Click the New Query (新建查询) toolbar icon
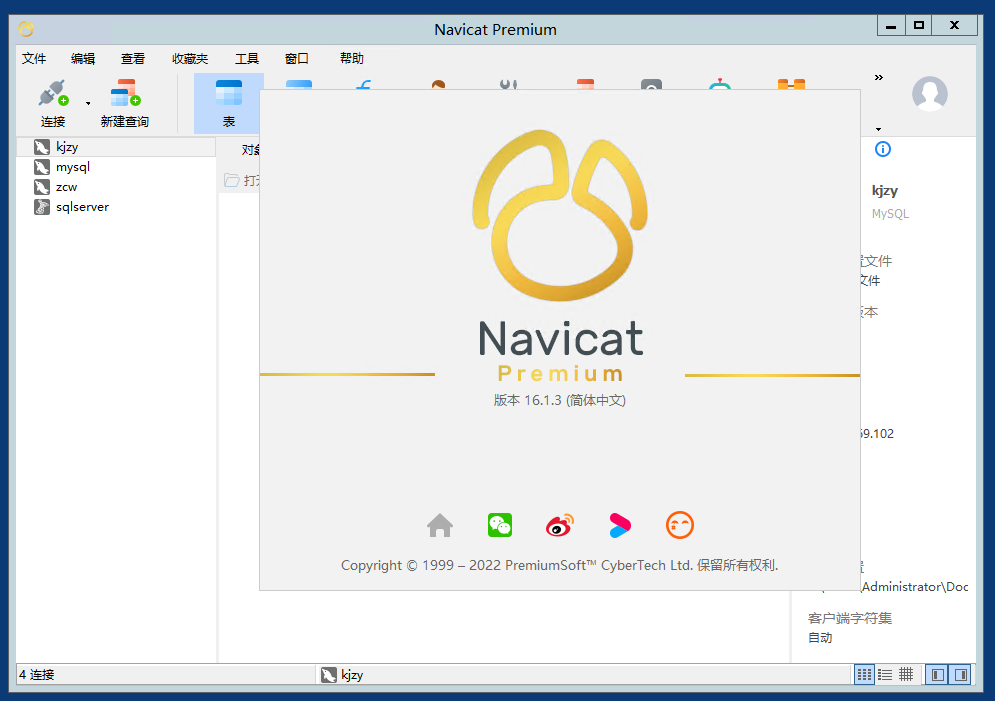The image size is (995, 701). click(x=125, y=93)
